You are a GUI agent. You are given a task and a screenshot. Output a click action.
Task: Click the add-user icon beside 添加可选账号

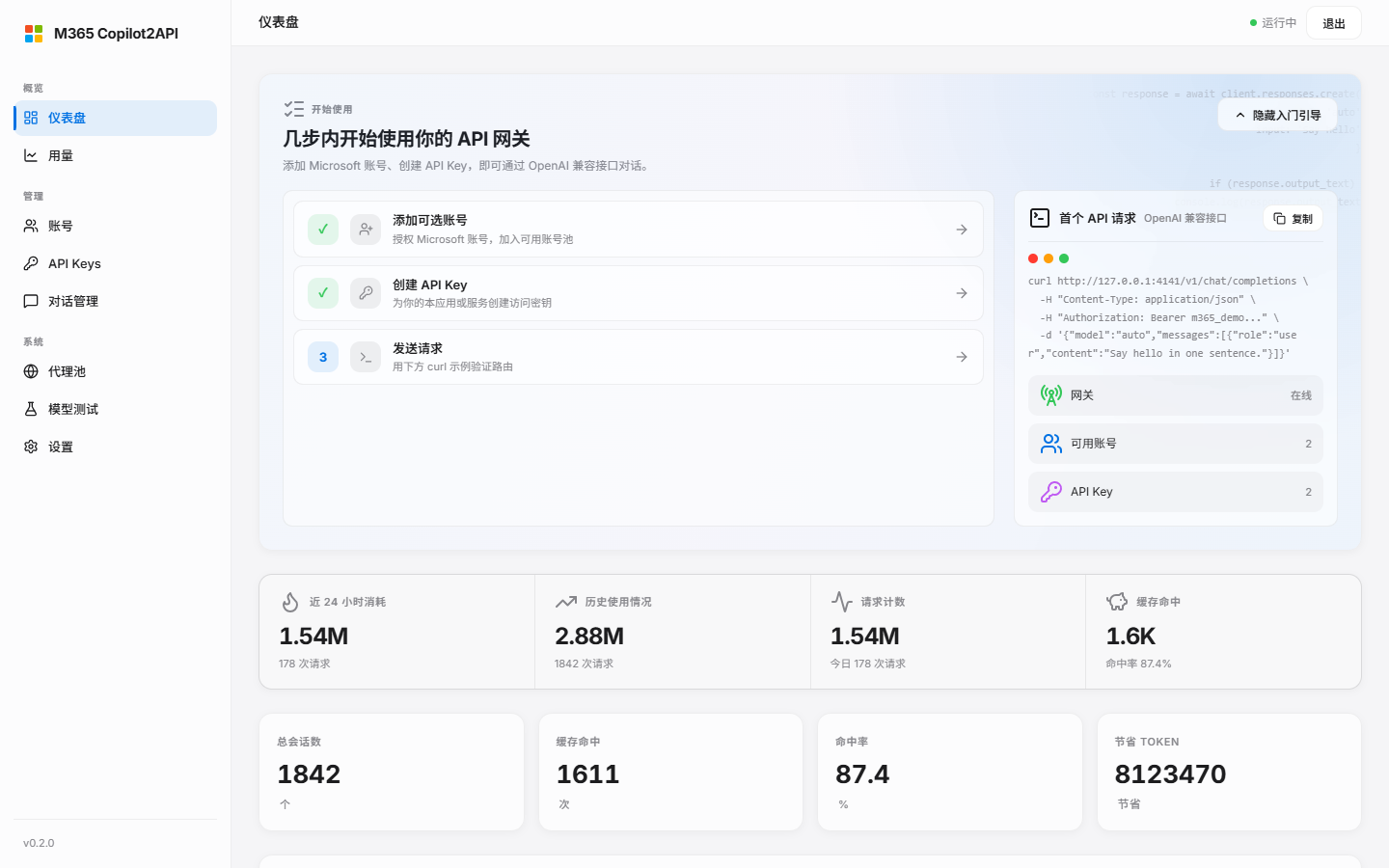click(366, 230)
